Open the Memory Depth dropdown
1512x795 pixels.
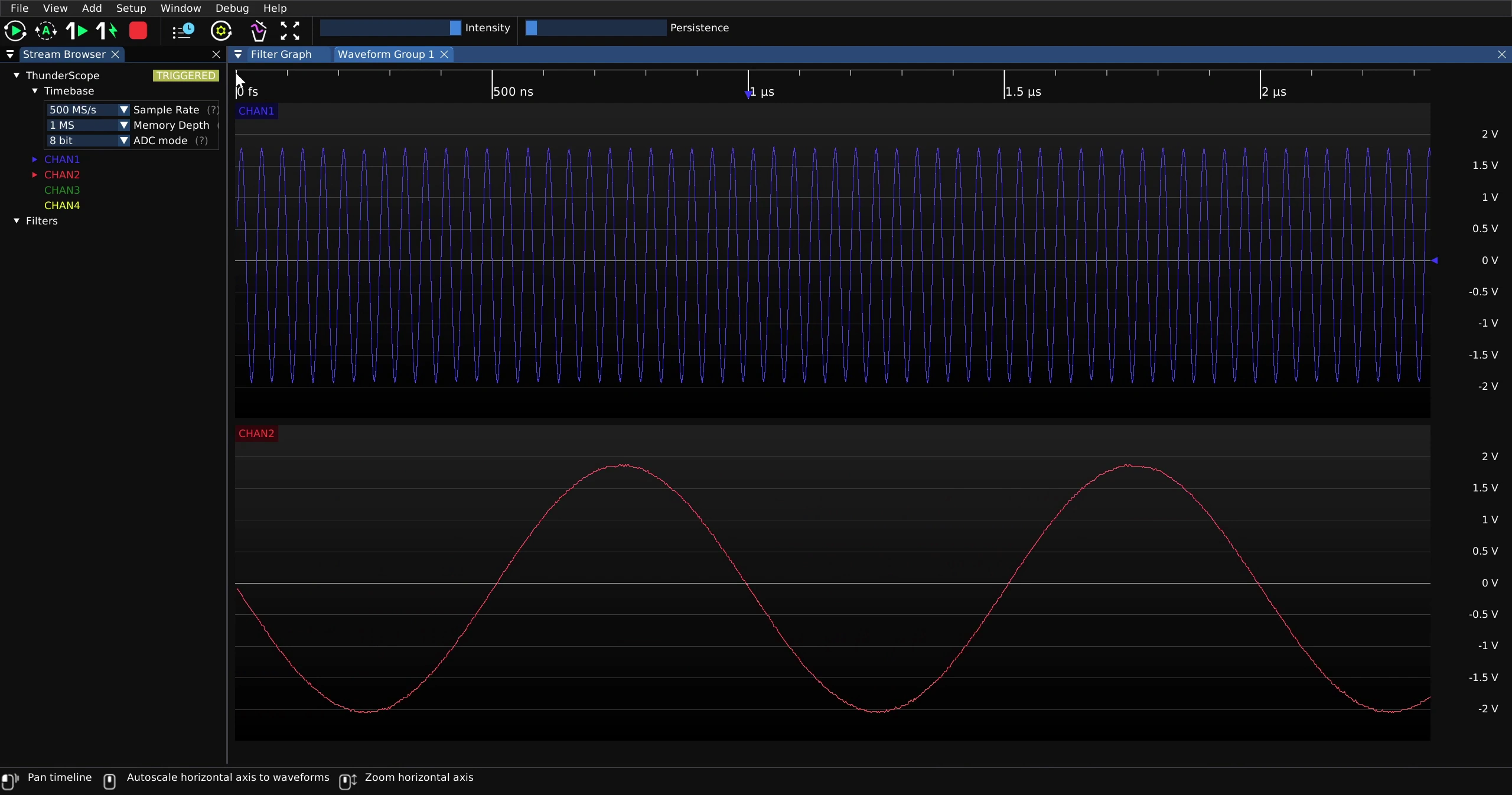tap(87, 125)
